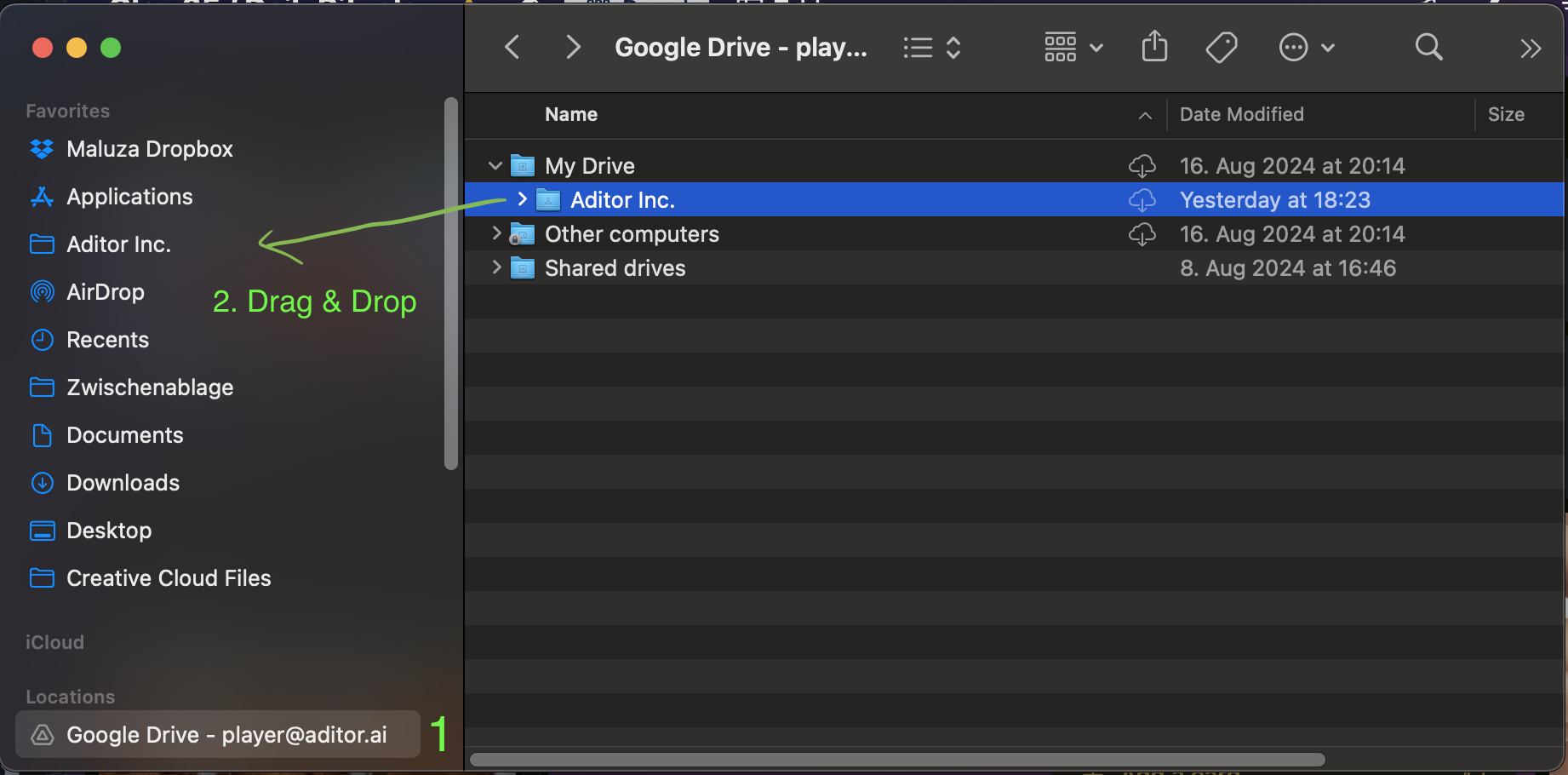Select the Shared drives folder icon

522,267
